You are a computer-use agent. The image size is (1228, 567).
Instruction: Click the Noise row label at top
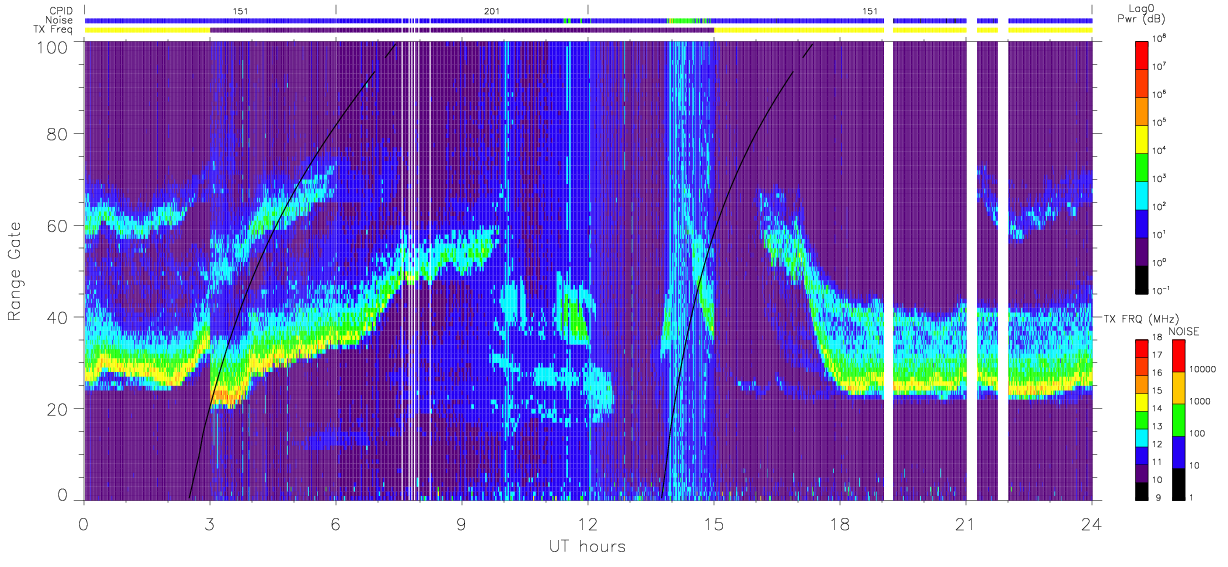[60, 20]
